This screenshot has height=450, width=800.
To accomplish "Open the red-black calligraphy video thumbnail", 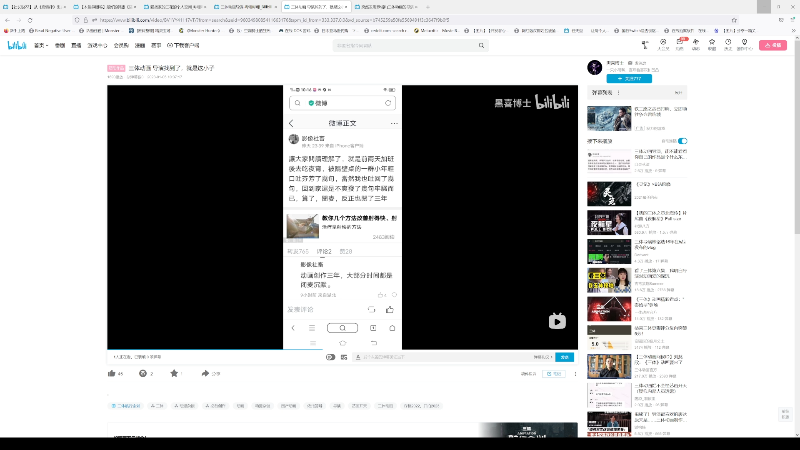I will pyautogui.click(x=609, y=194).
